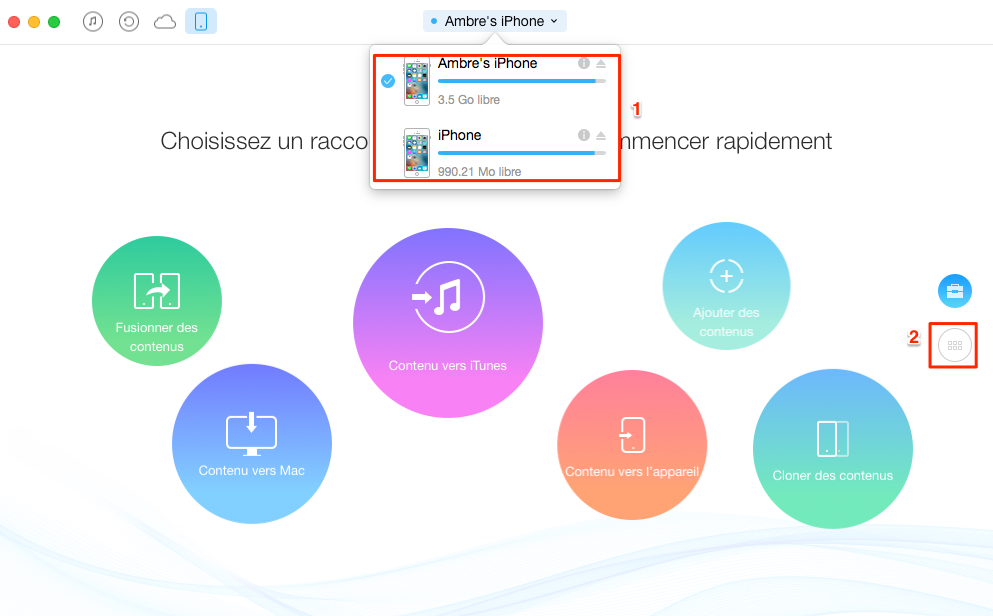Open Cloner des contenus shortcut
Screen dimensions: 993x616
[833, 449]
